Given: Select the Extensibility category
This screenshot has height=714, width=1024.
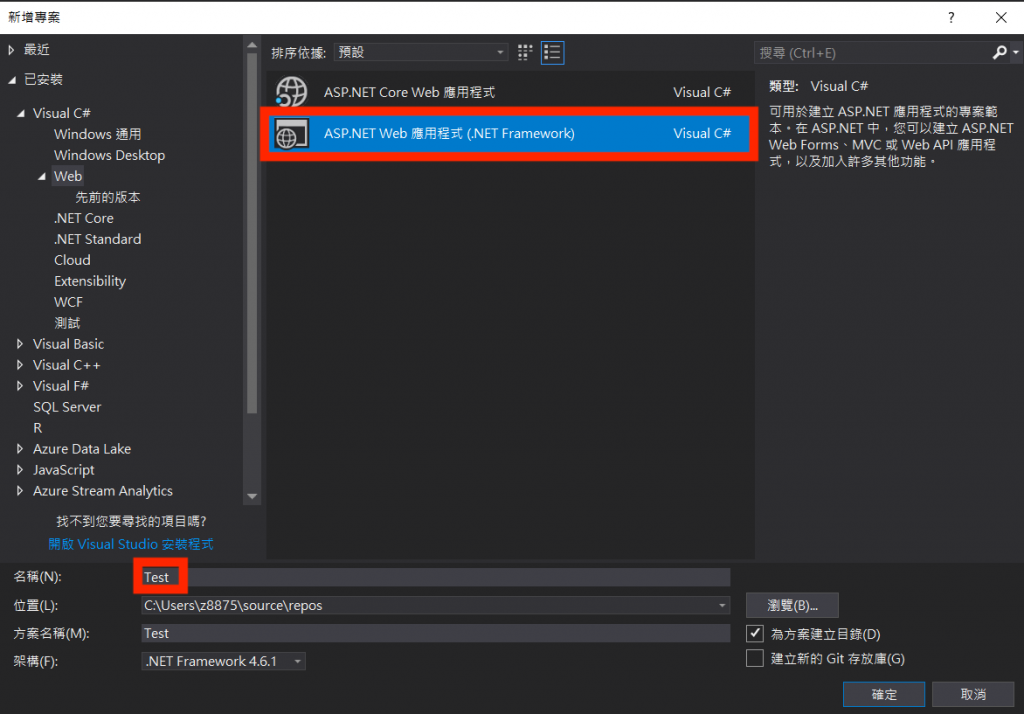Looking at the screenshot, I should tap(90, 281).
